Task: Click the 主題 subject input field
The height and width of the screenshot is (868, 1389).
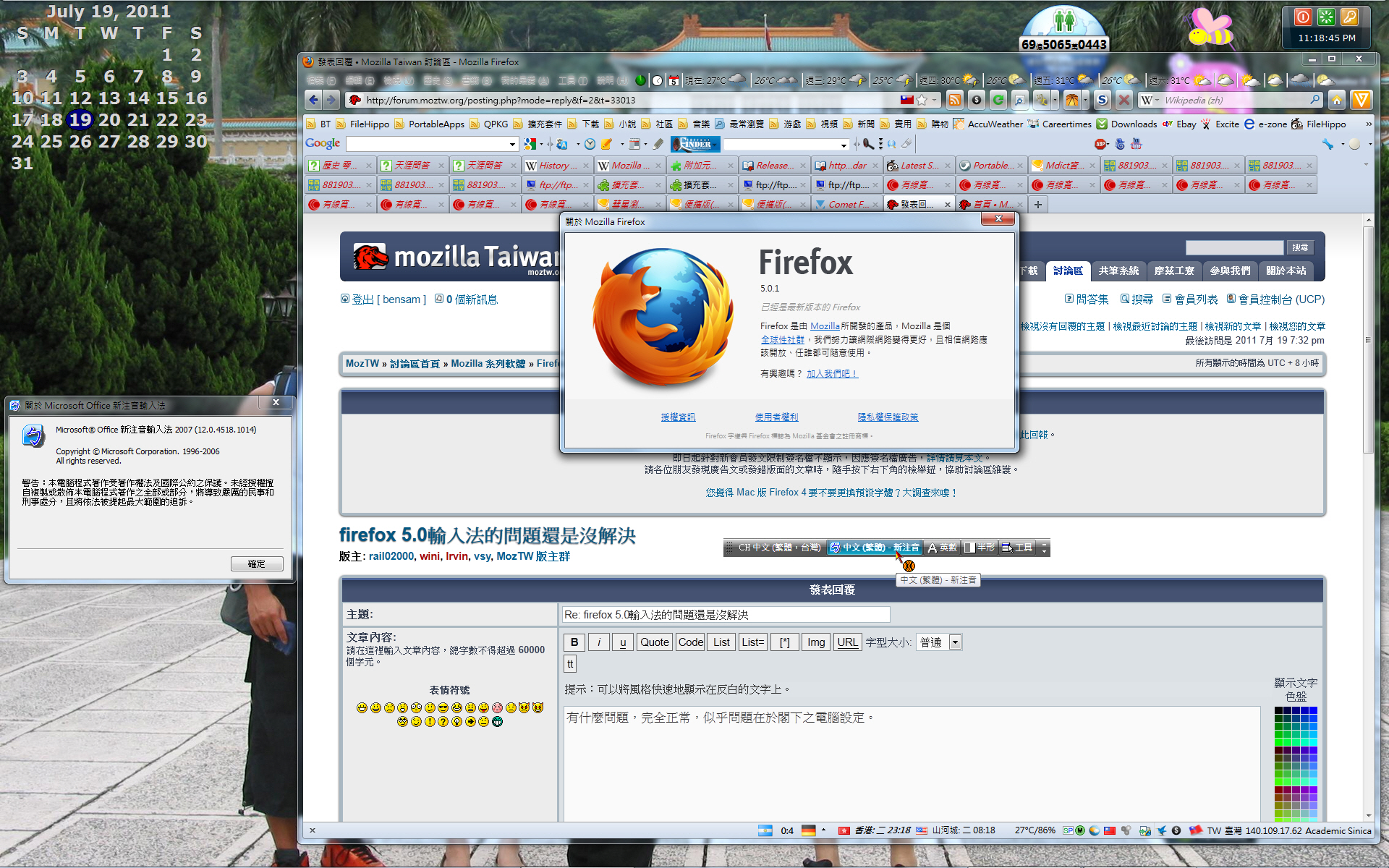Action: tap(726, 615)
